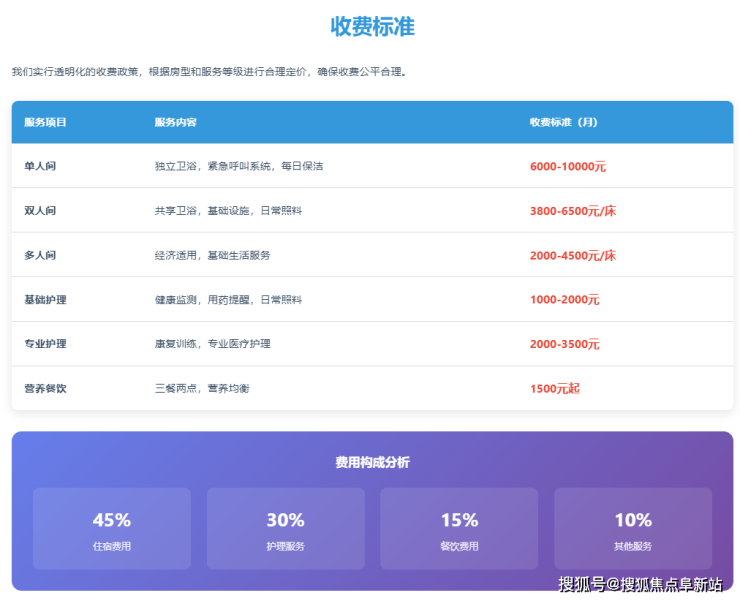Open the 45% 住宿费用 card
Screen dimensions: 740x601
111,529
